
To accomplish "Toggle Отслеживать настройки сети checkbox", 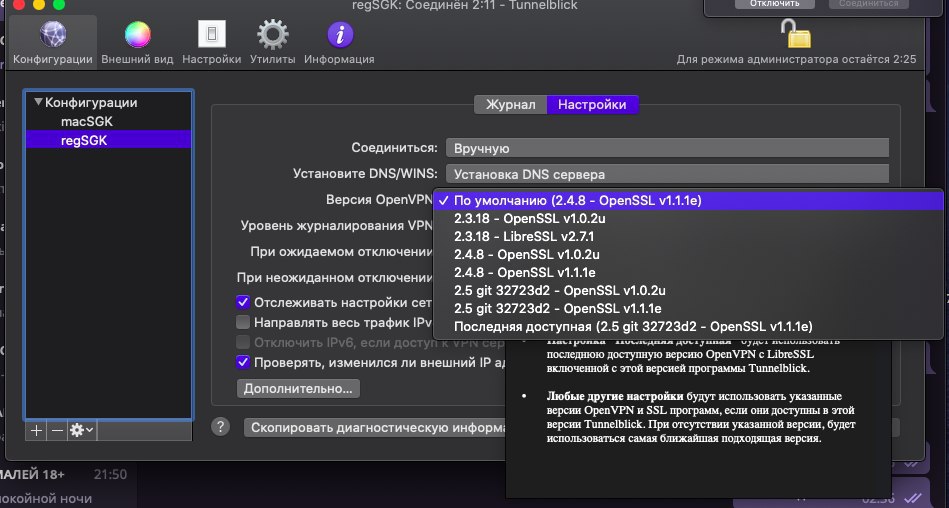I will 243,302.
